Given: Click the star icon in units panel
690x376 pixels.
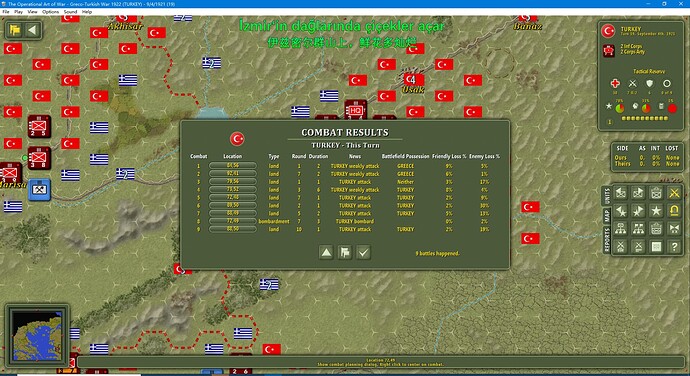Looking at the screenshot, I should [x=656, y=211].
